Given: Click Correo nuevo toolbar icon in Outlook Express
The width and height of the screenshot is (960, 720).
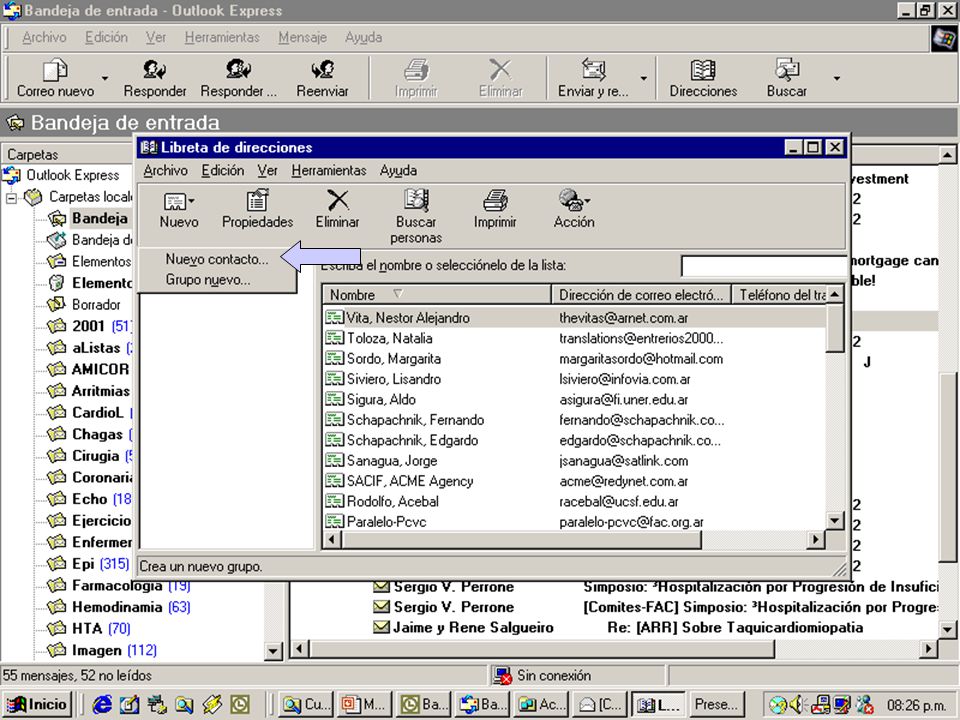Looking at the screenshot, I should tap(54, 71).
